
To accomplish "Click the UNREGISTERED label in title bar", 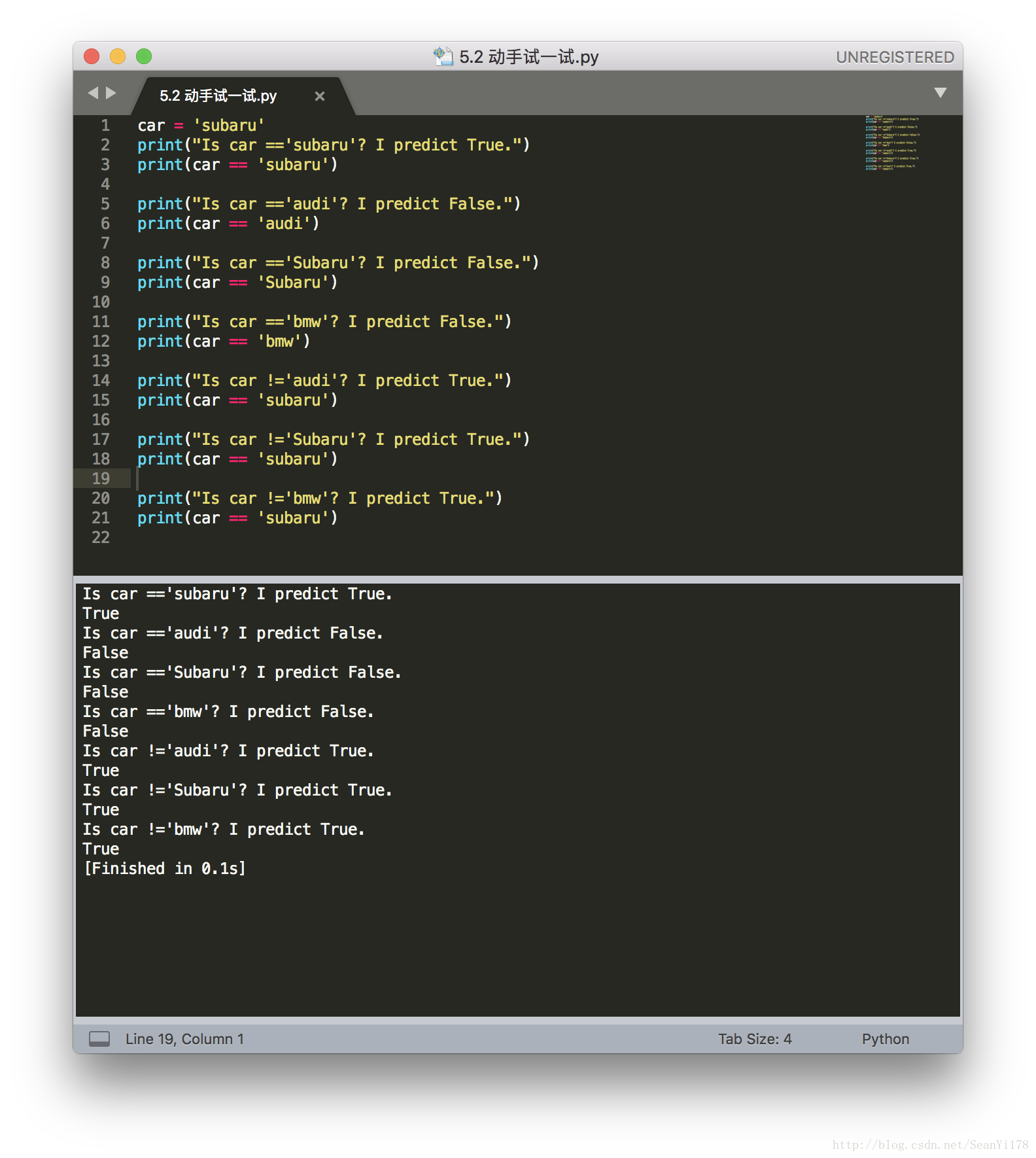I will (895, 58).
